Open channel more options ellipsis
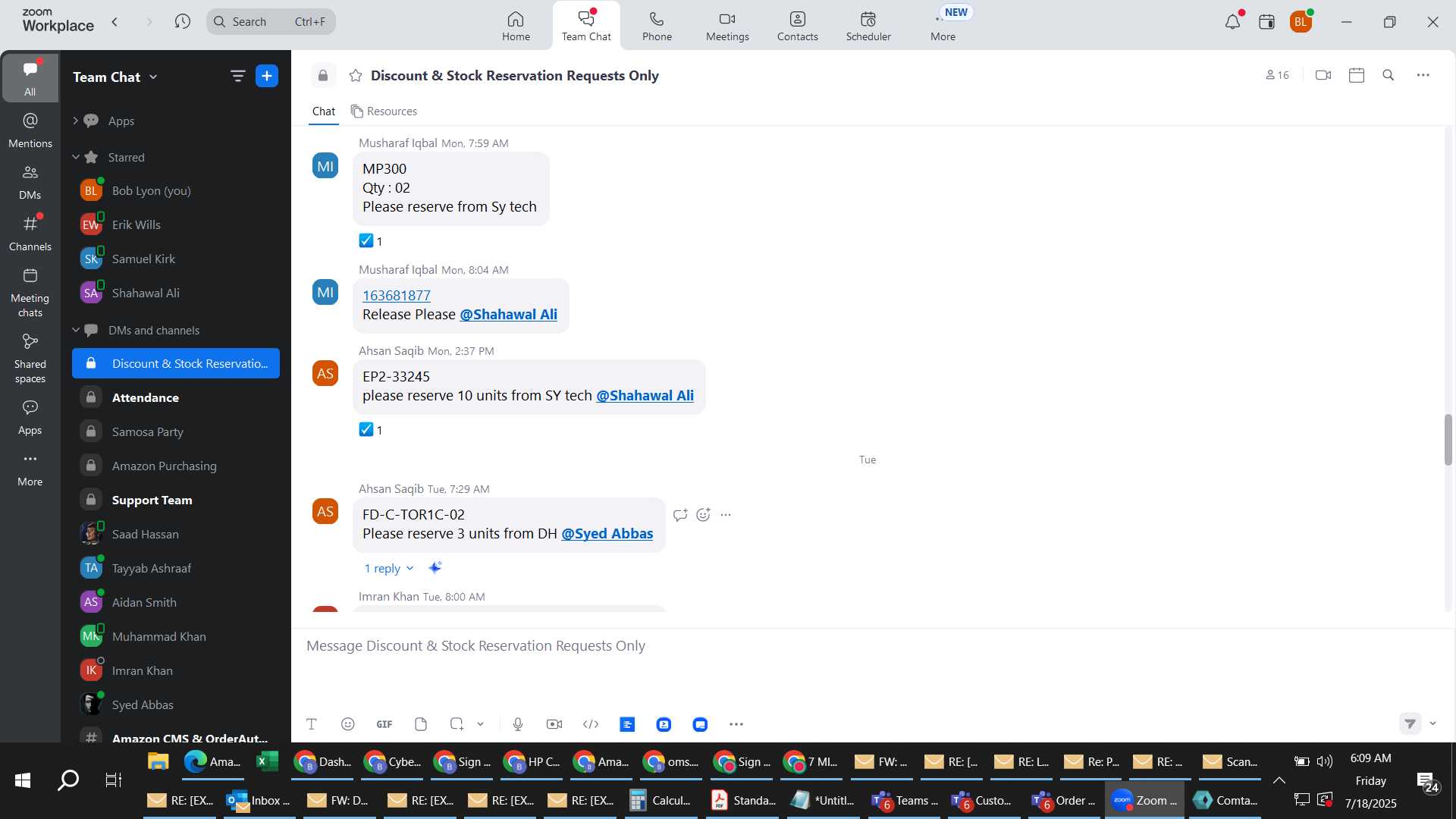Viewport: 1456px width, 819px height. click(1423, 75)
